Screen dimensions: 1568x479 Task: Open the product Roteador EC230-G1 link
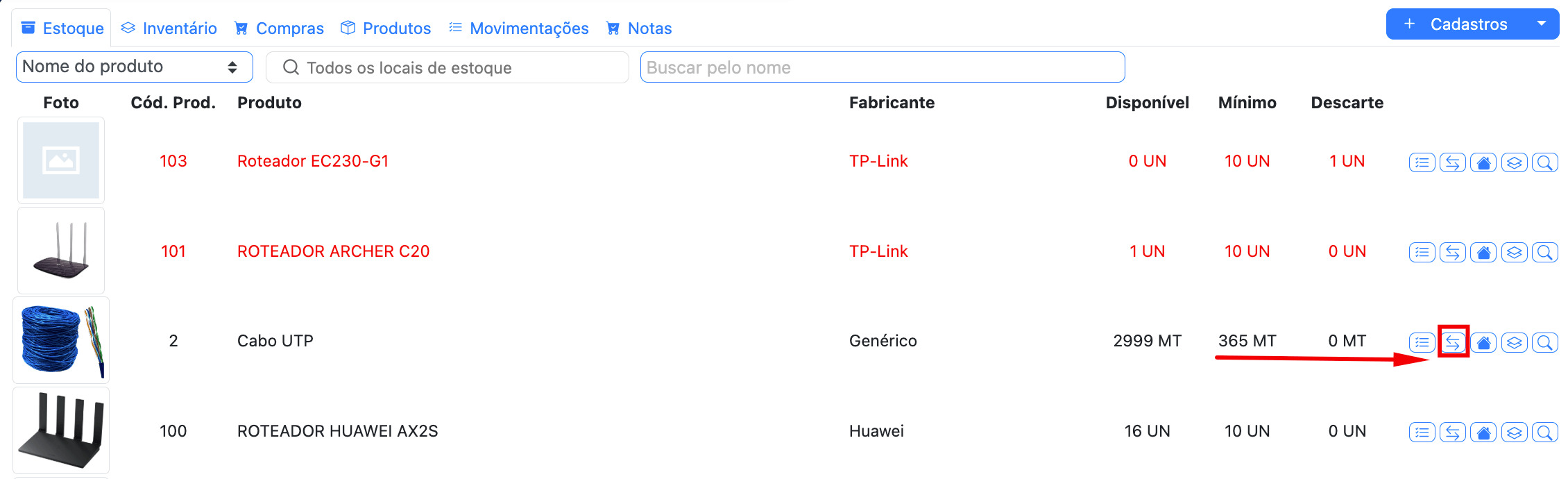coord(314,160)
